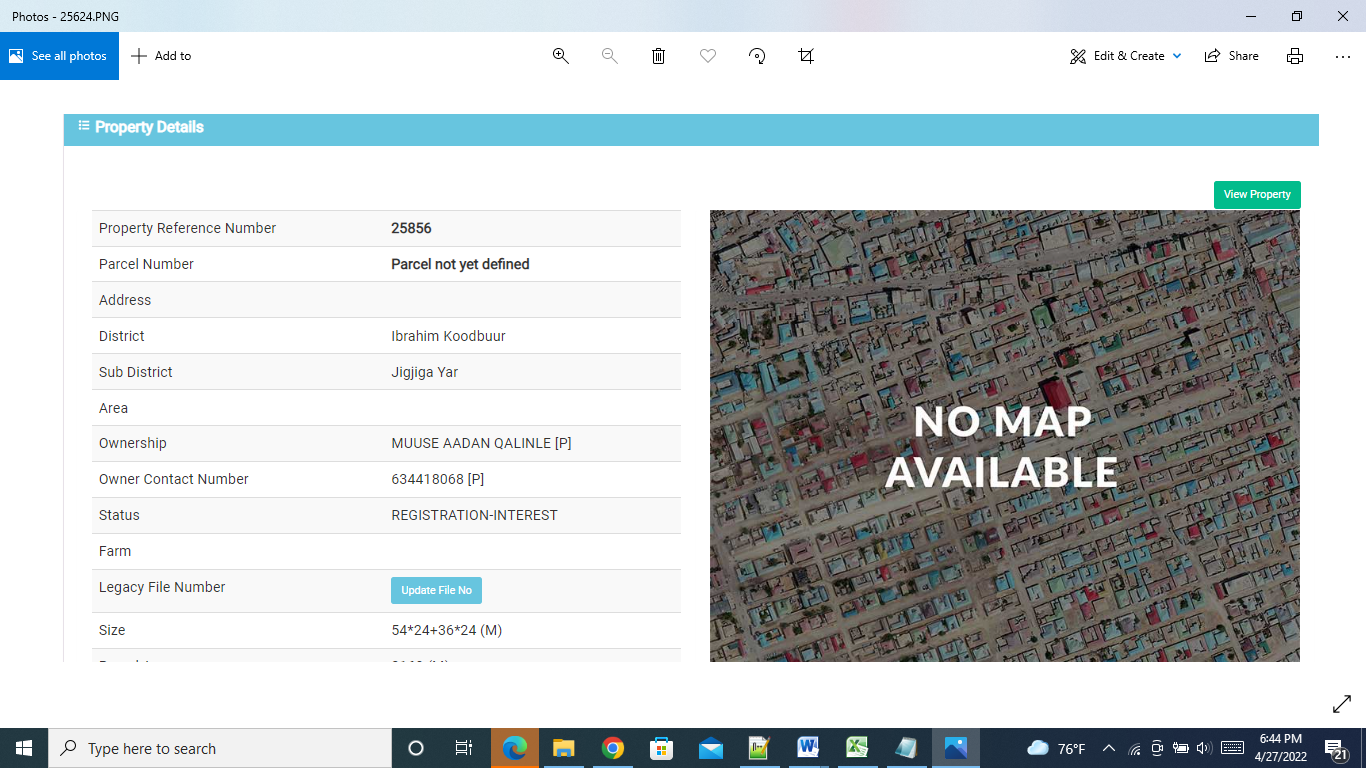Open the weather widget showing 76°F
Image resolution: width=1366 pixels, height=768 pixels.
click(x=1056, y=748)
